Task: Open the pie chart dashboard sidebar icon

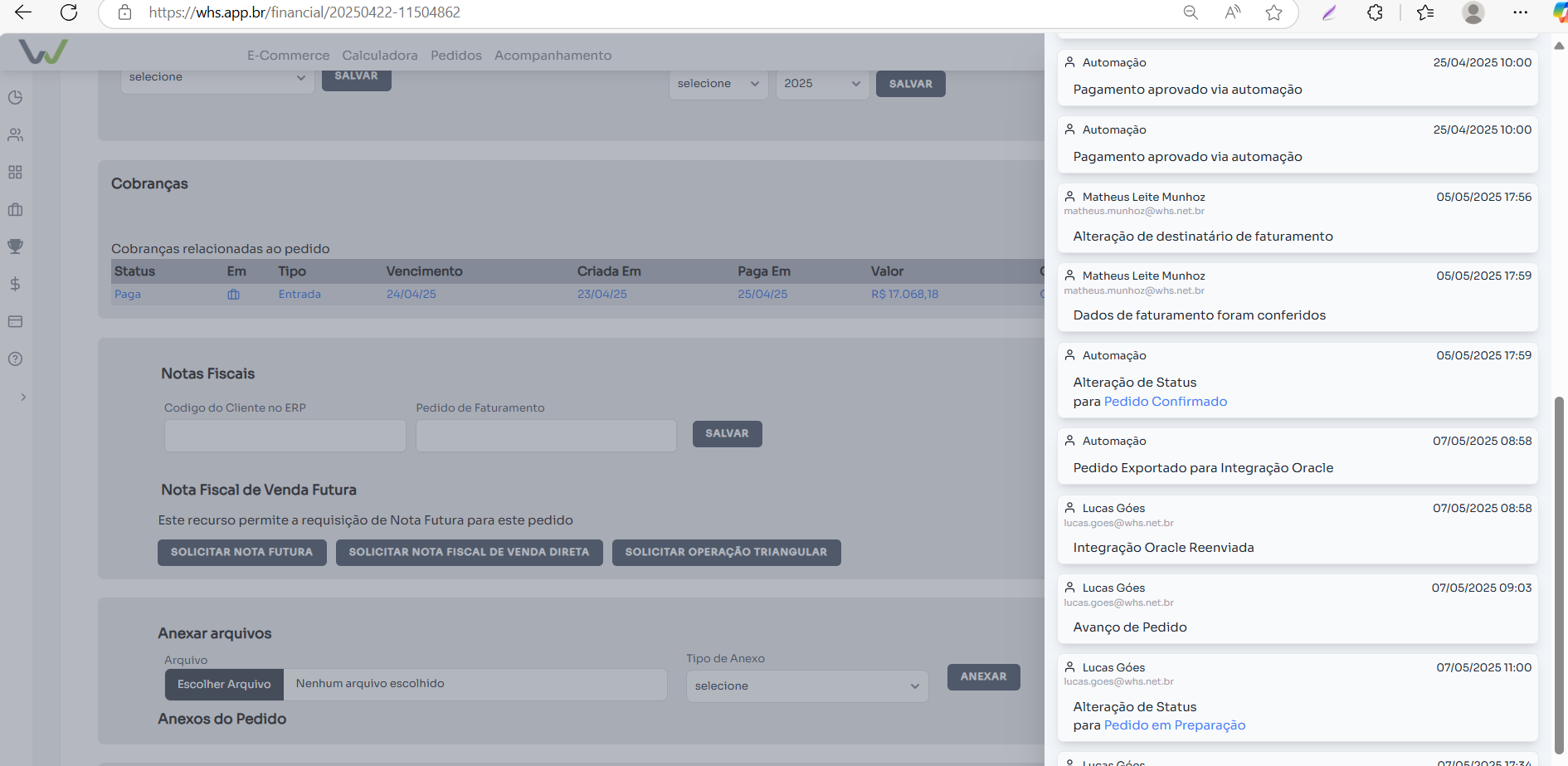Action: pos(15,97)
